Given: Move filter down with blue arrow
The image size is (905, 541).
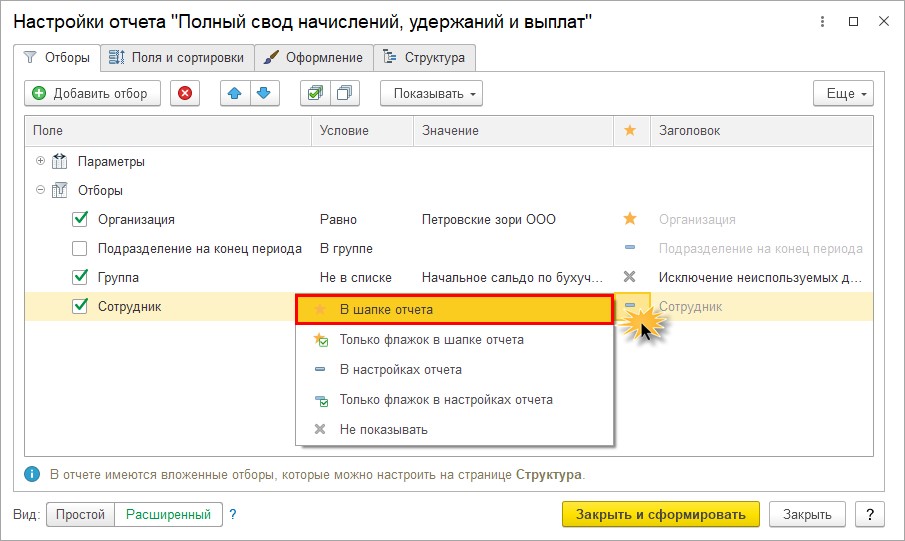Looking at the screenshot, I should click(x=264, y=93).
